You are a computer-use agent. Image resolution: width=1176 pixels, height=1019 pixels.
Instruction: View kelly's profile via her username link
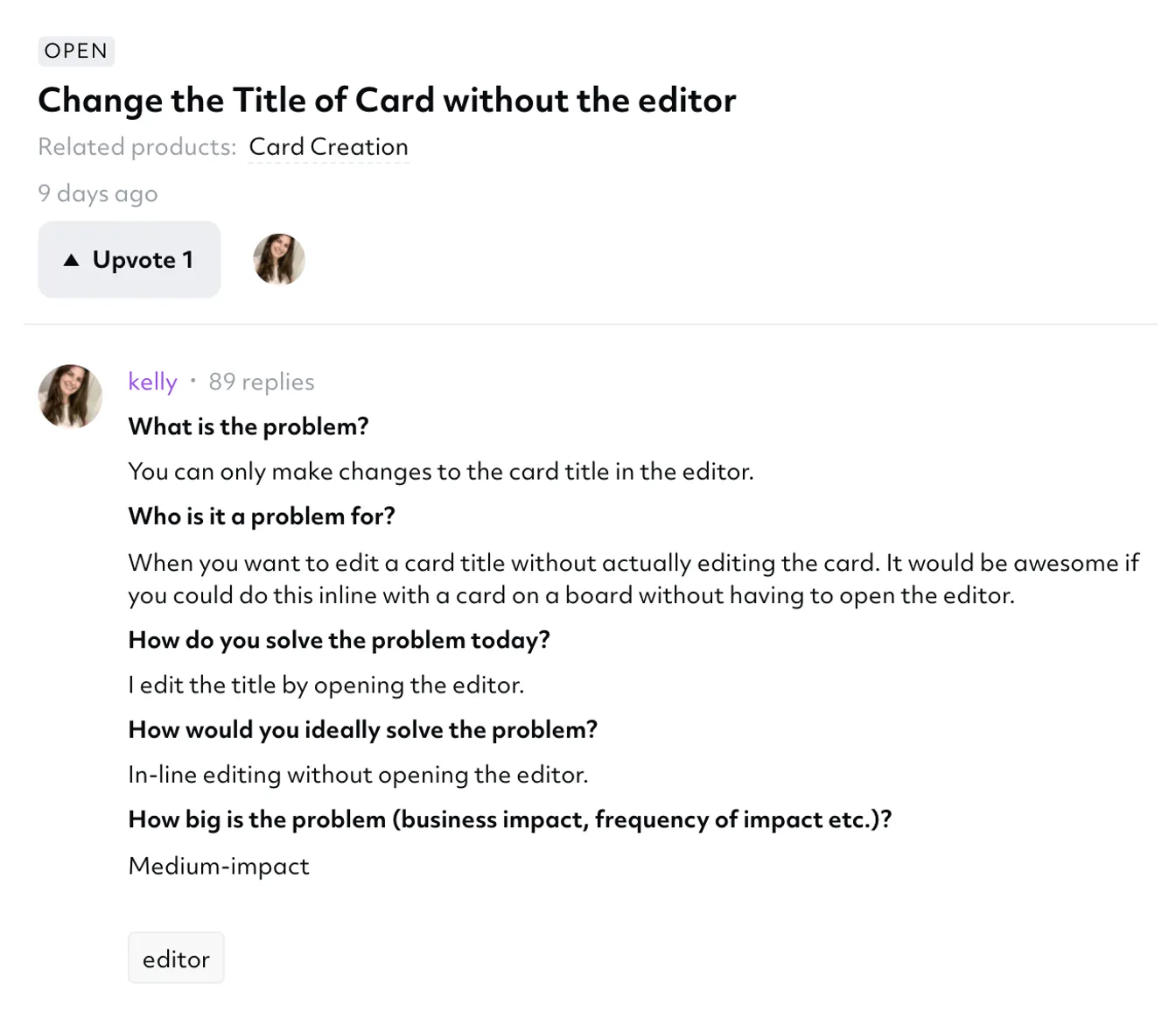click(152, 382)
